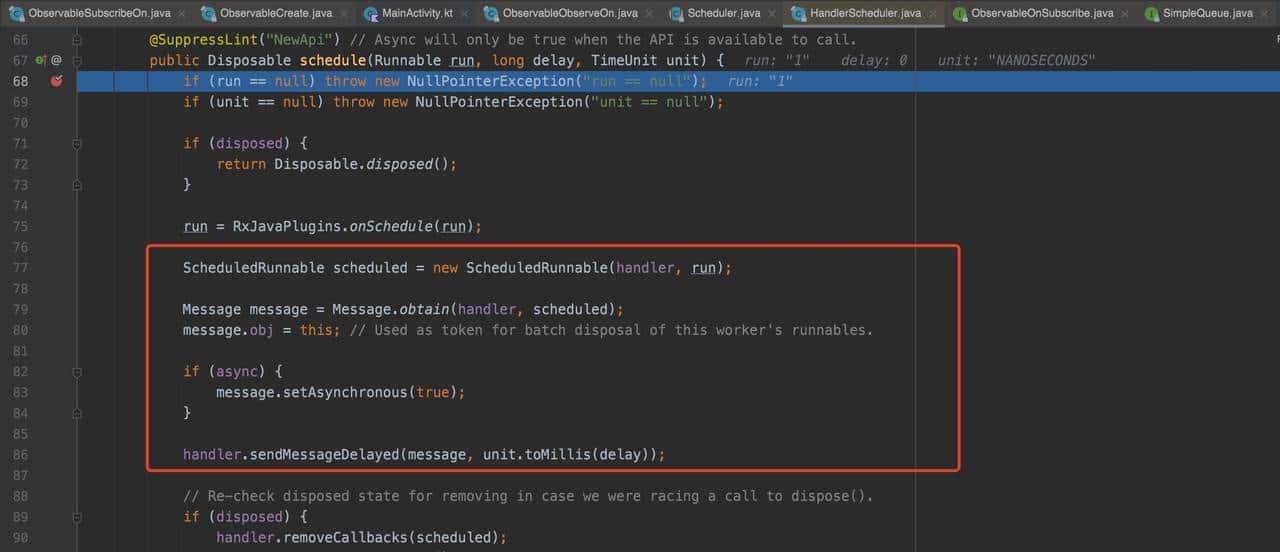Click line number 75 in the gutter
The height and width of the screenshot is (552, 1280).
point(20,226)
